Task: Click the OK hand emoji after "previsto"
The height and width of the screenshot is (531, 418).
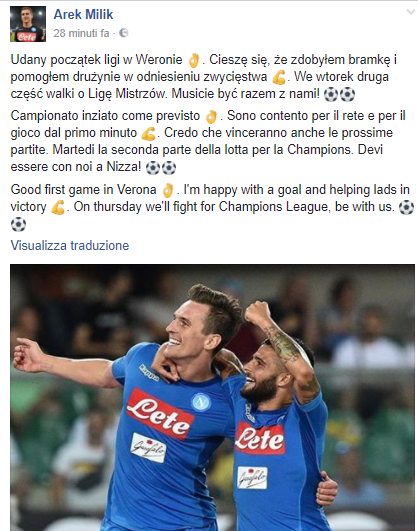Action: (x=211, y=117)
